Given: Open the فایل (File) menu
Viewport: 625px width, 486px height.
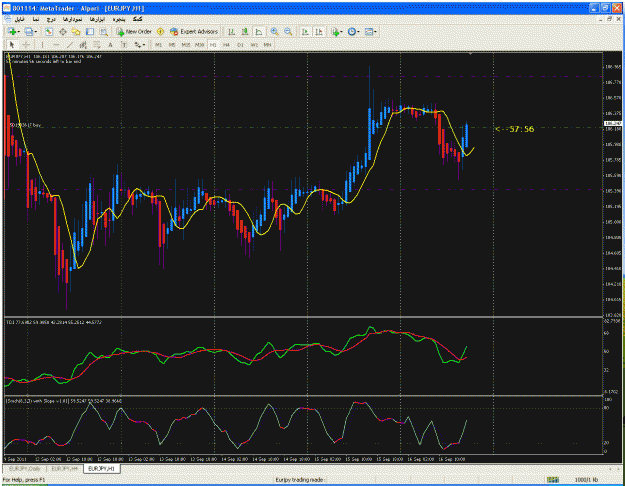Looking at the screenshot, I should coord(19,19).
